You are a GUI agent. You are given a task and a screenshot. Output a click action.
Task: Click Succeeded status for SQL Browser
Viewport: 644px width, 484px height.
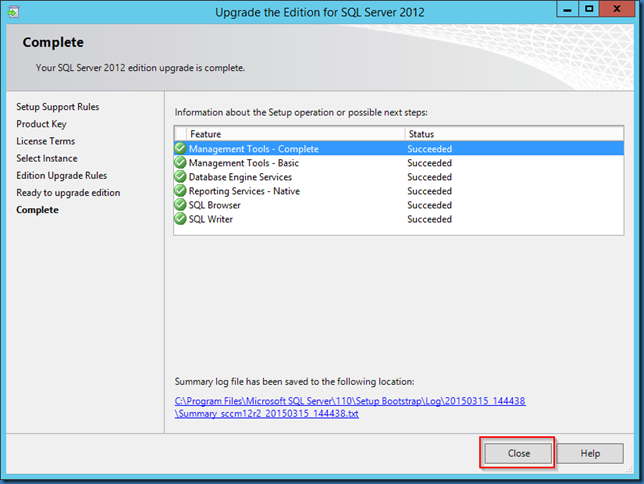(429, 205)
